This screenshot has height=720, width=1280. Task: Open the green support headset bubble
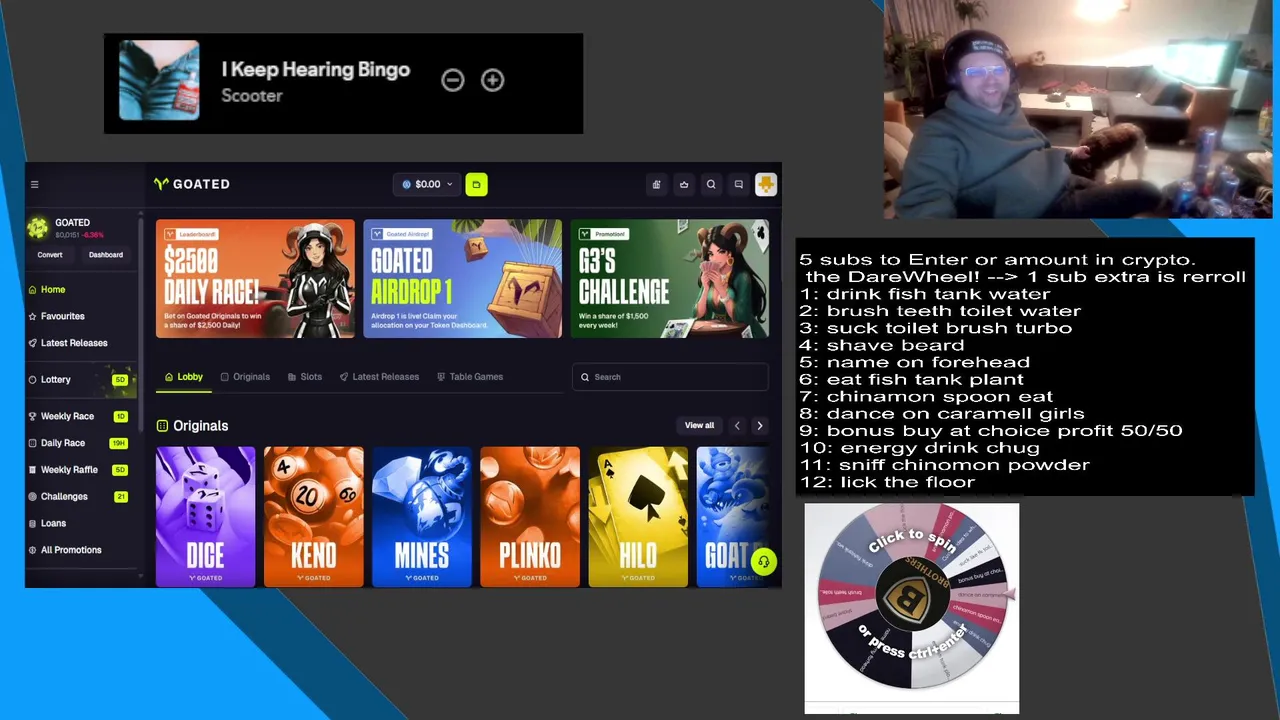[763, 562]
